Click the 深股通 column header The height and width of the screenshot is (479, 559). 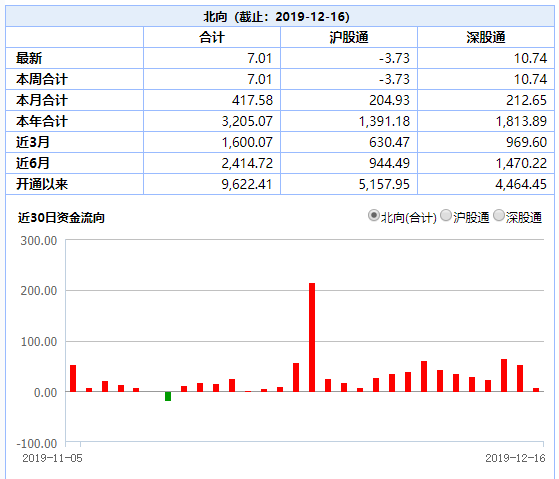point(486,37)
